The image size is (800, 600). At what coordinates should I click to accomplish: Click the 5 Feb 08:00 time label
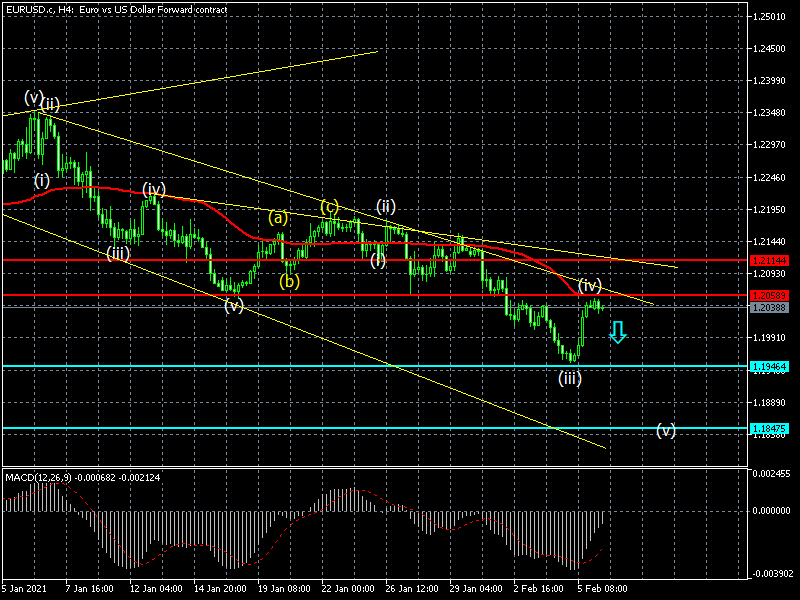pos(603,588)
